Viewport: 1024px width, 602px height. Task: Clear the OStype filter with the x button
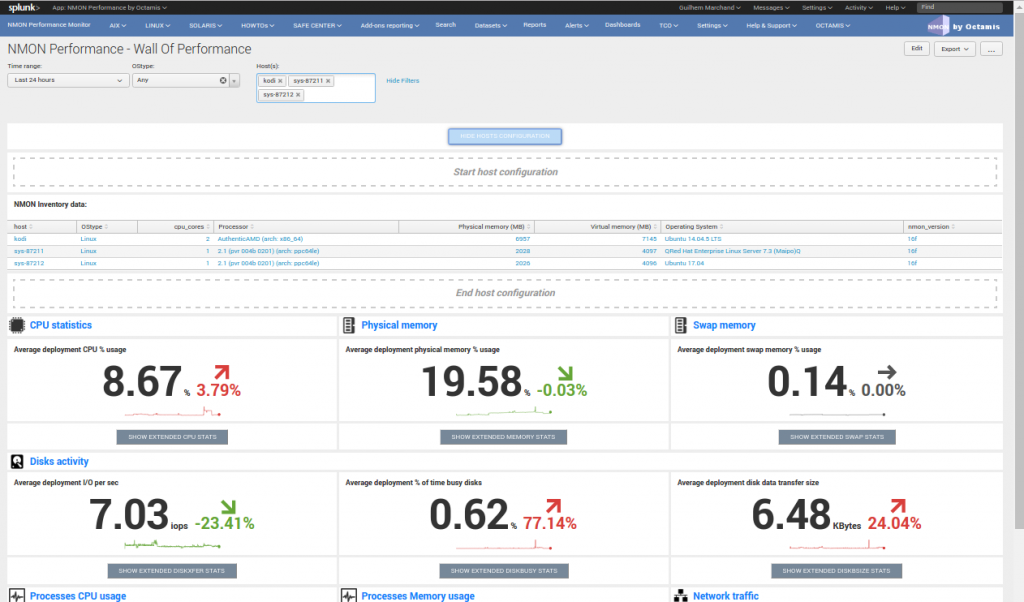pos(221,79)
